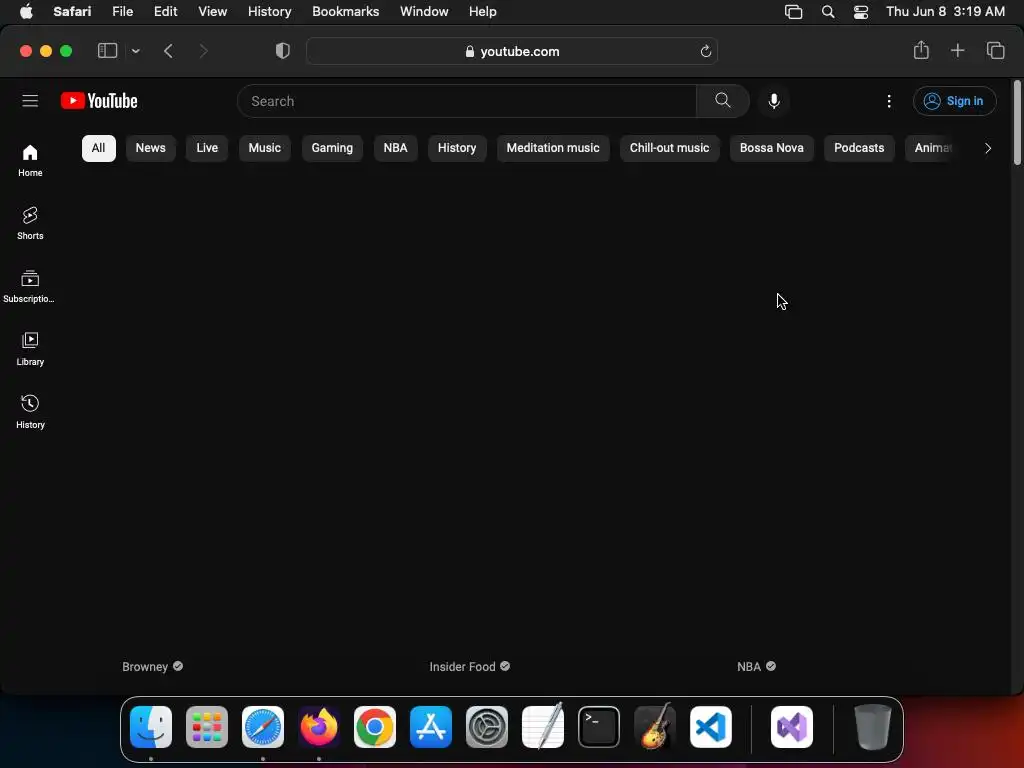
Task: Select the Gaming category chip
Action: (x=332, y=148)
